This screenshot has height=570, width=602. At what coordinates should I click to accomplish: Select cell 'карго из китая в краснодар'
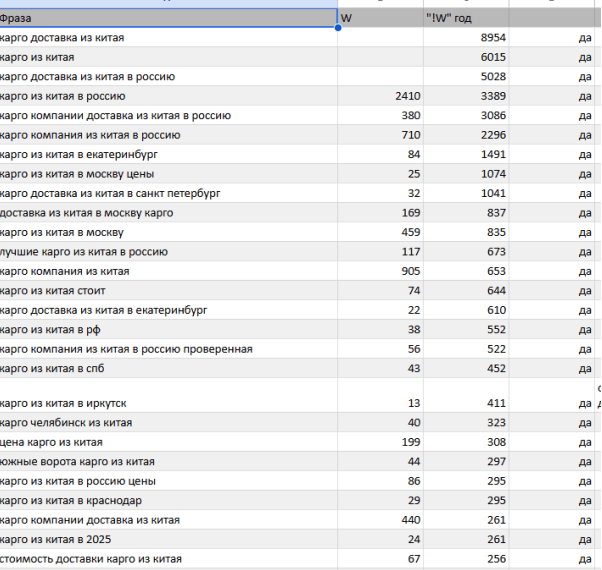pyautogui.click(x=169, y=501)
